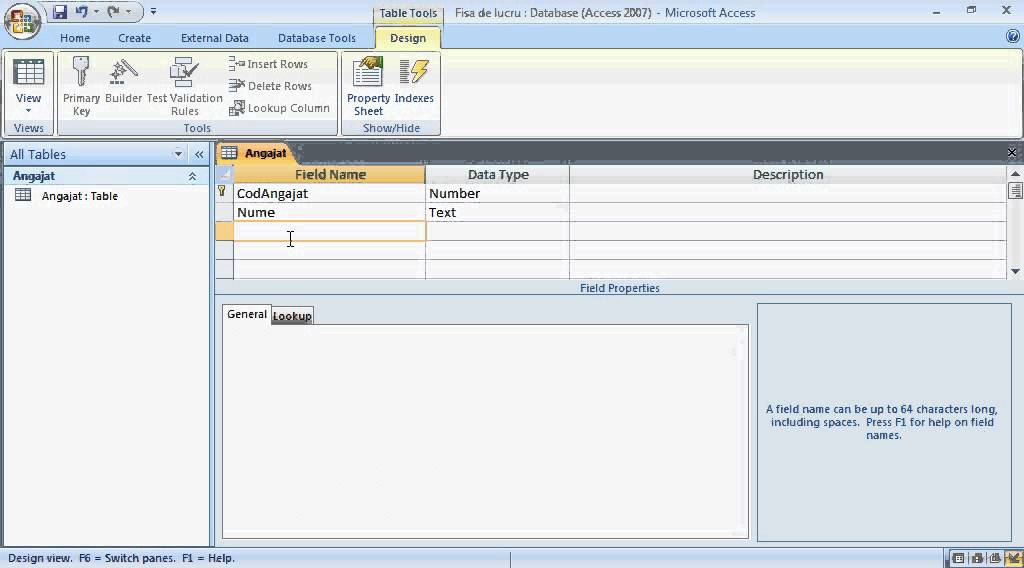Screen dimensions: 1024x568
Task: Toggle the Property Sheet pane
Action: (368, 86)
